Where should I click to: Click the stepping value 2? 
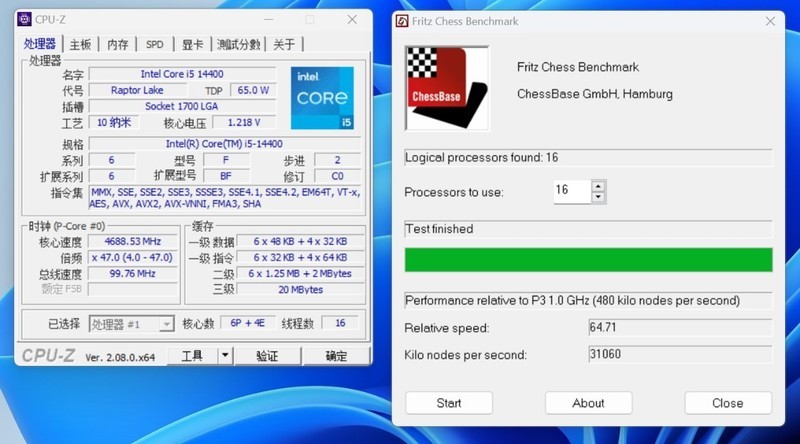point(337,160)
